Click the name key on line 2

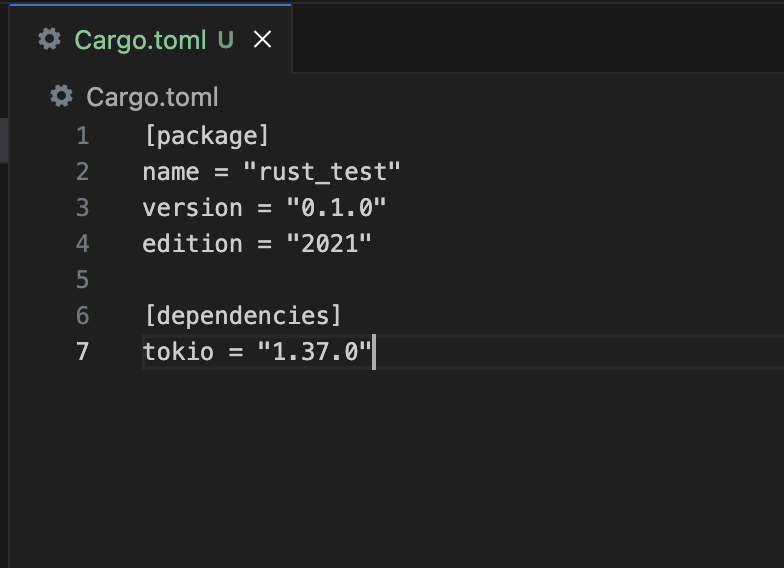pos(171,172)
